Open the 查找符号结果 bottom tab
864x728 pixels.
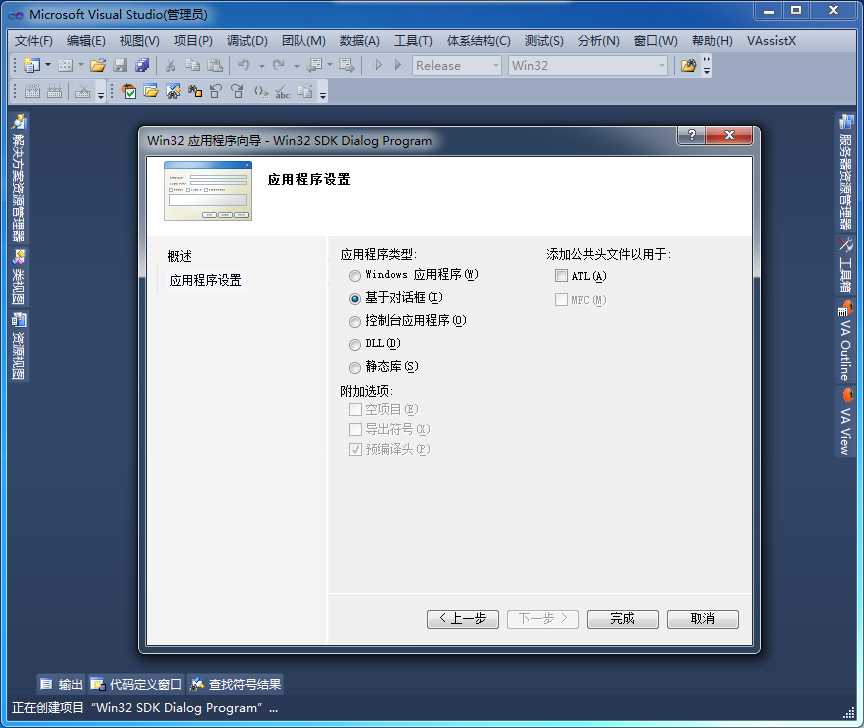(x=235, y=684)
